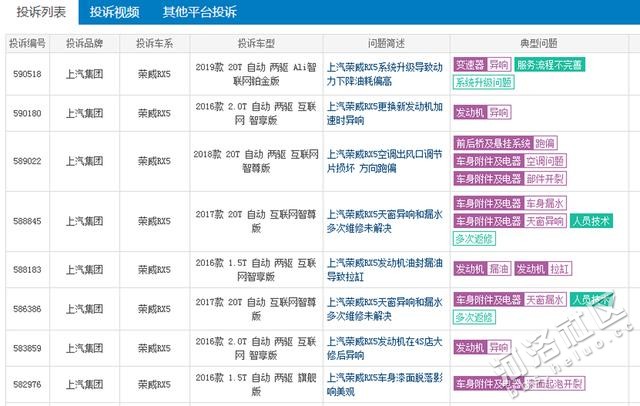Click the 车身附件及电器 天窗漏水 tag
640x406 pixels.
[510, 300]
